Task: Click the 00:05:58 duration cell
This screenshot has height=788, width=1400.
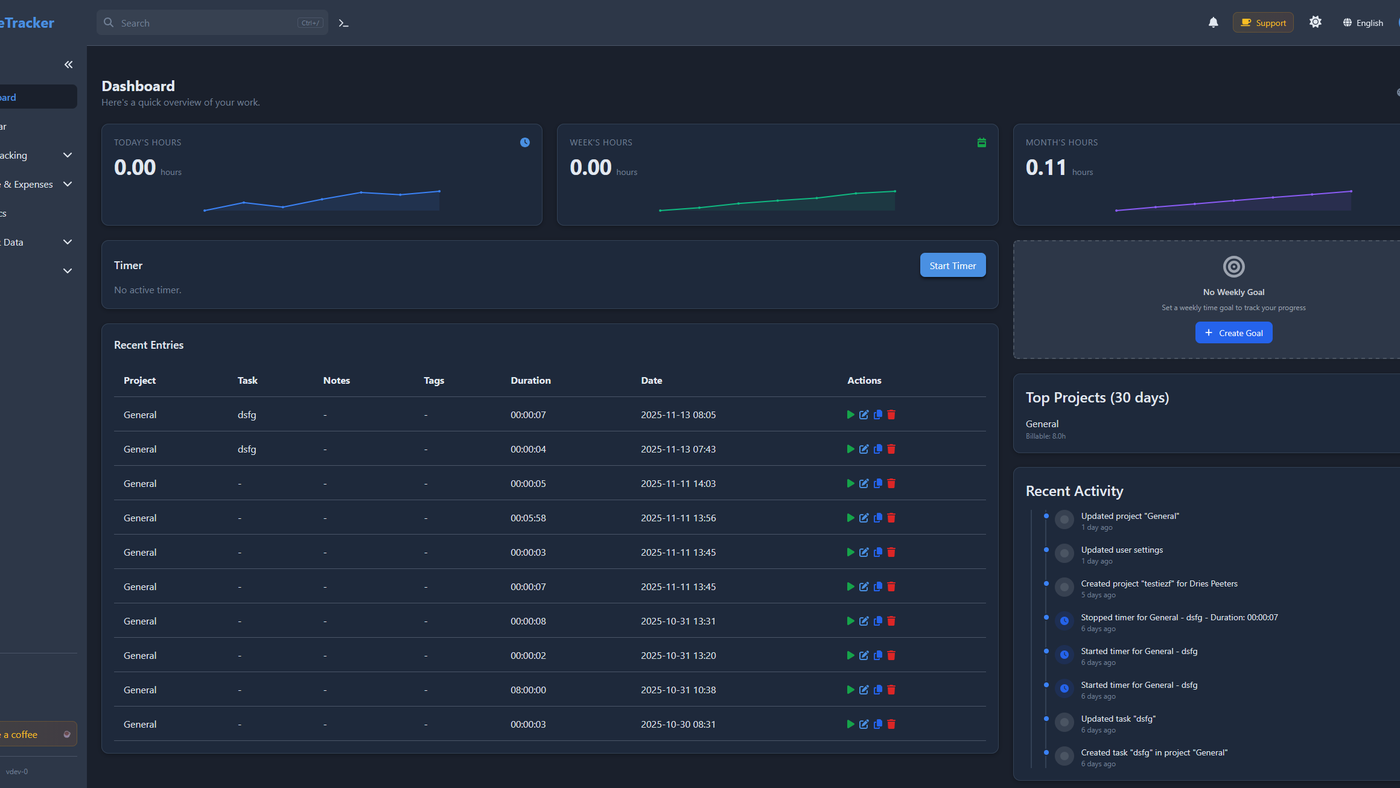Action: click(528, 518)
